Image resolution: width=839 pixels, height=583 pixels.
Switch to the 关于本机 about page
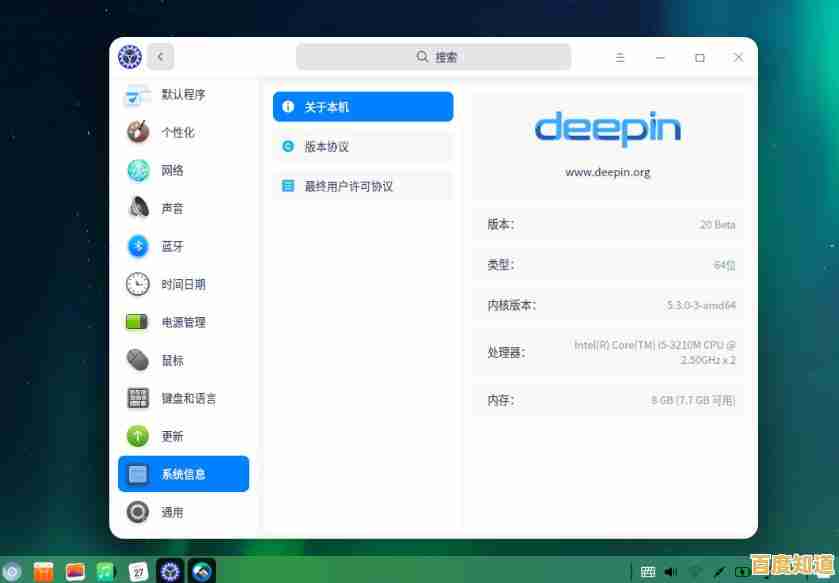[x=362, y=106]
